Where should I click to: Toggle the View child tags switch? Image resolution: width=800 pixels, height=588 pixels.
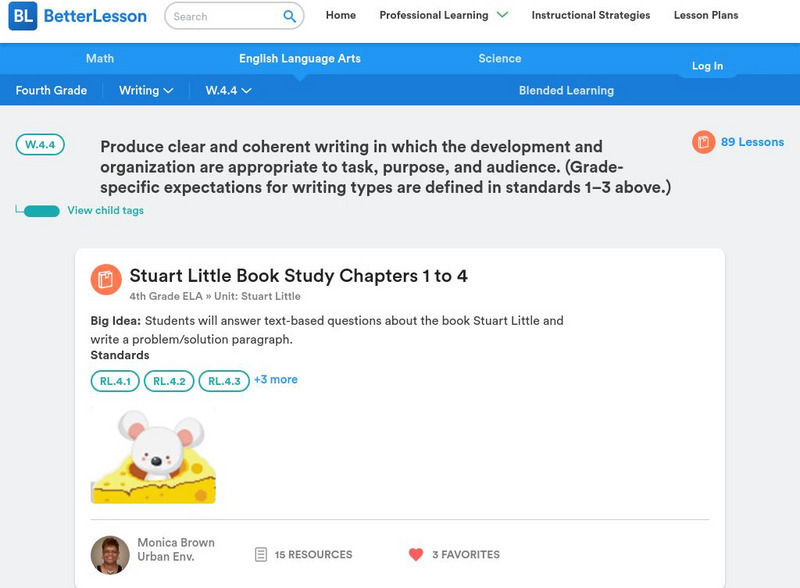pyautogui.click(x=42, y=211)
